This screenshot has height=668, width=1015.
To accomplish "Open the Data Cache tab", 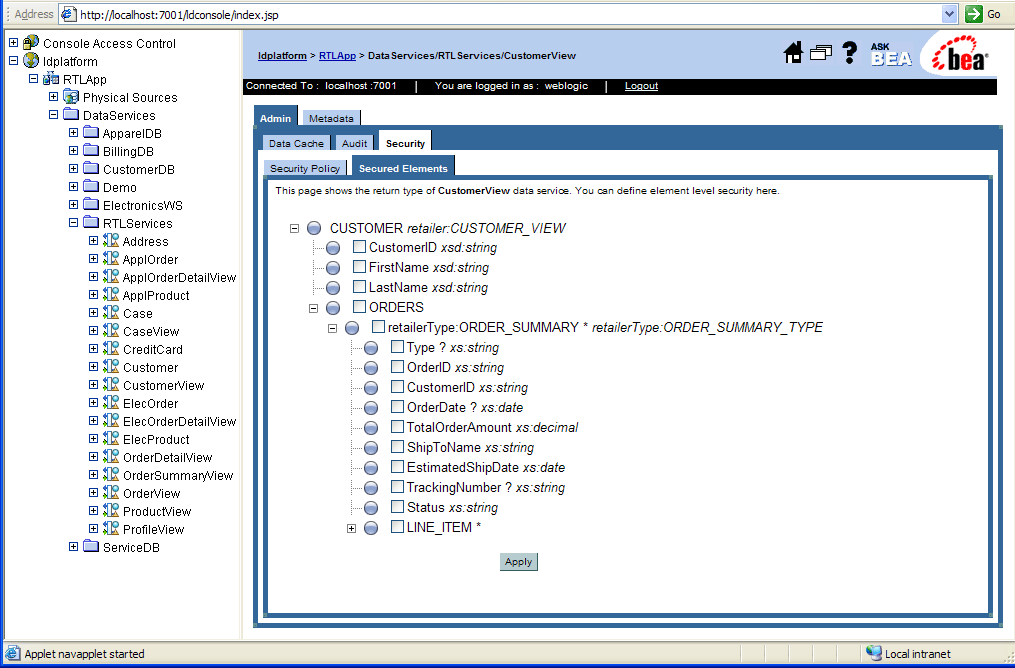I will (x=296, y=143).
